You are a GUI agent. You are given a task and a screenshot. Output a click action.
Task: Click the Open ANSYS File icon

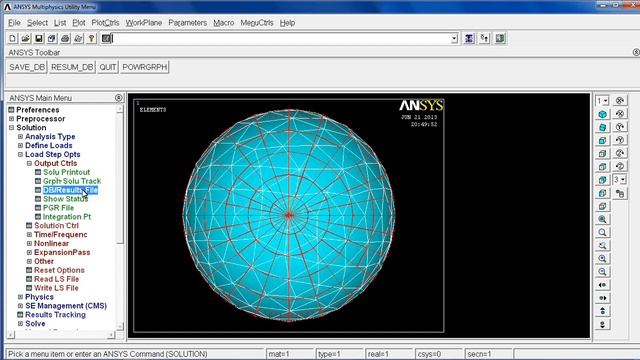pyautogui.click(x=26, y=38)
